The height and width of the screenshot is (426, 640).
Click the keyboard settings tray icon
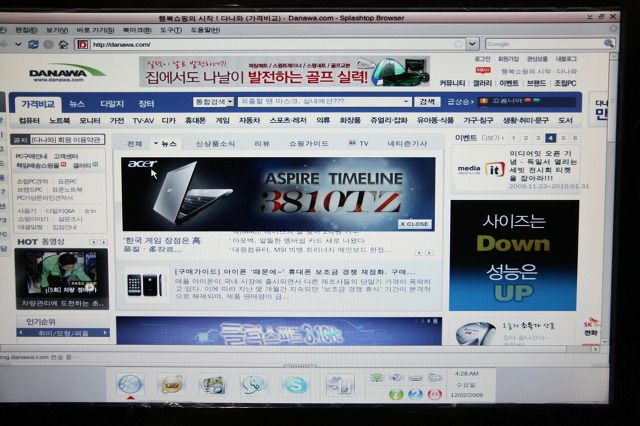coord(416,378)
